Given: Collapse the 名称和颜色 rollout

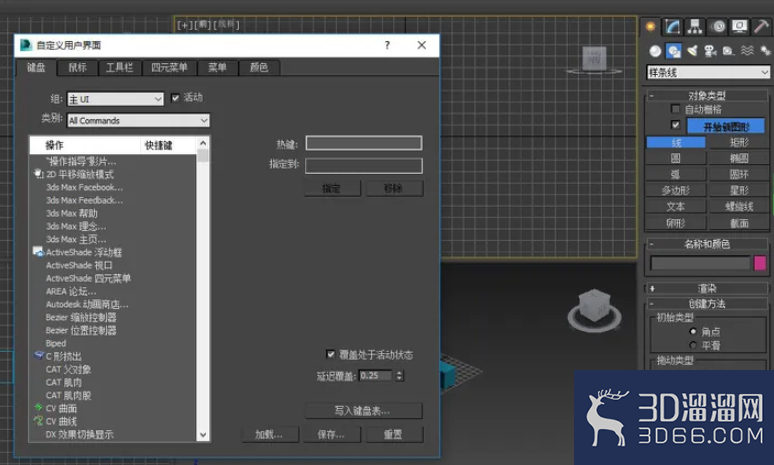Looking at the screenshot, I should (707, 244).
